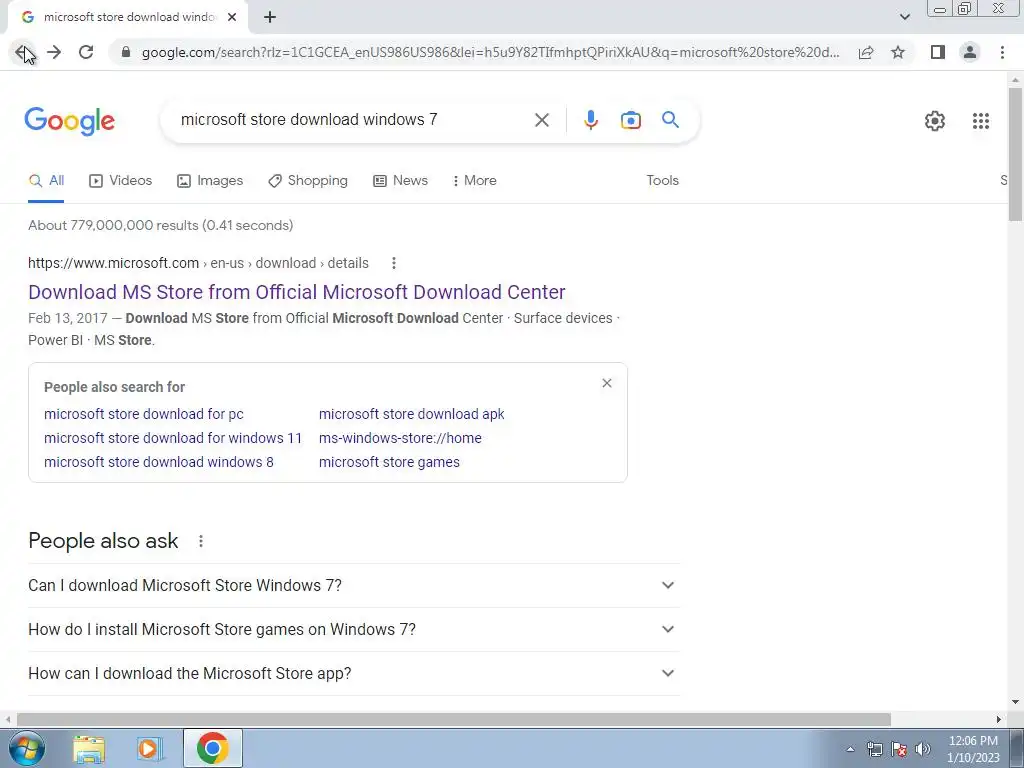Search microsoft store download for windows 11
The height and width of the screenshot is (768, 1024).
pos(173,438)
